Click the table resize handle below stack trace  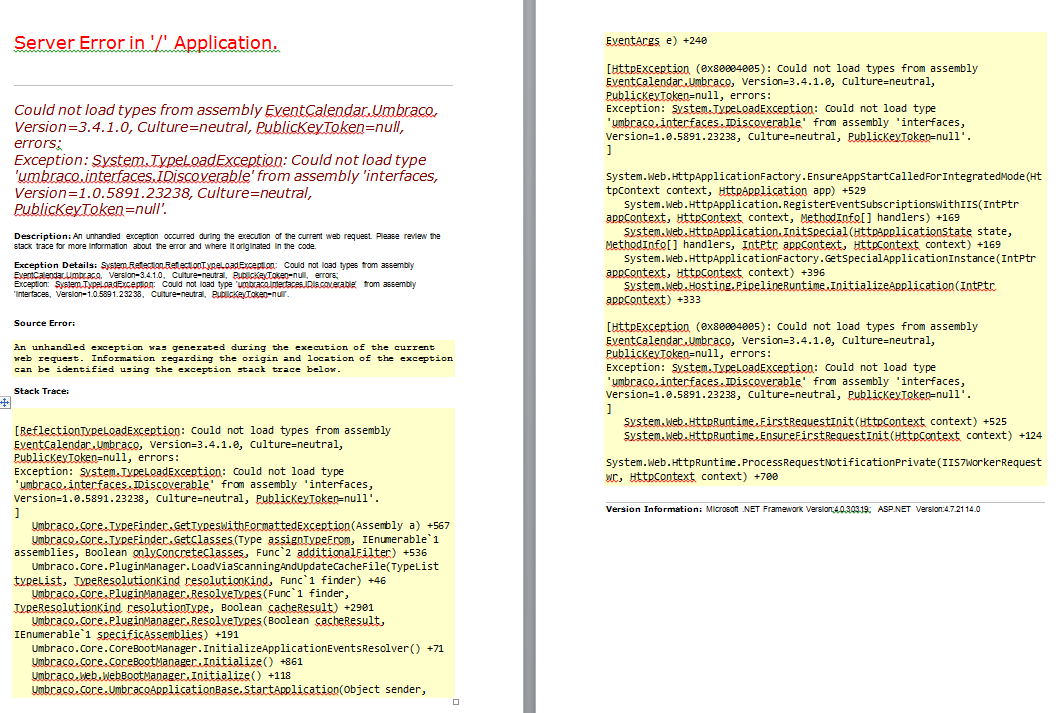(x=456, y=702)
